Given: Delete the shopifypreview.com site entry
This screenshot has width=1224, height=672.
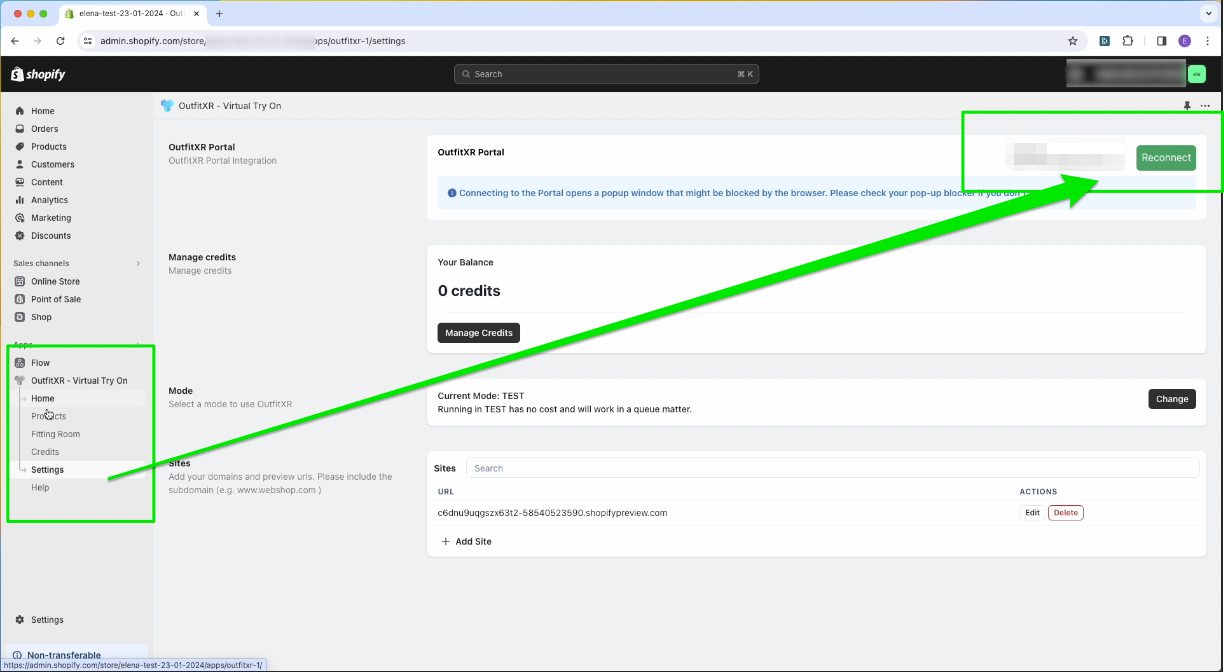Looking at the screenshot, I should pyautogui.click(x=1066, y=513).
